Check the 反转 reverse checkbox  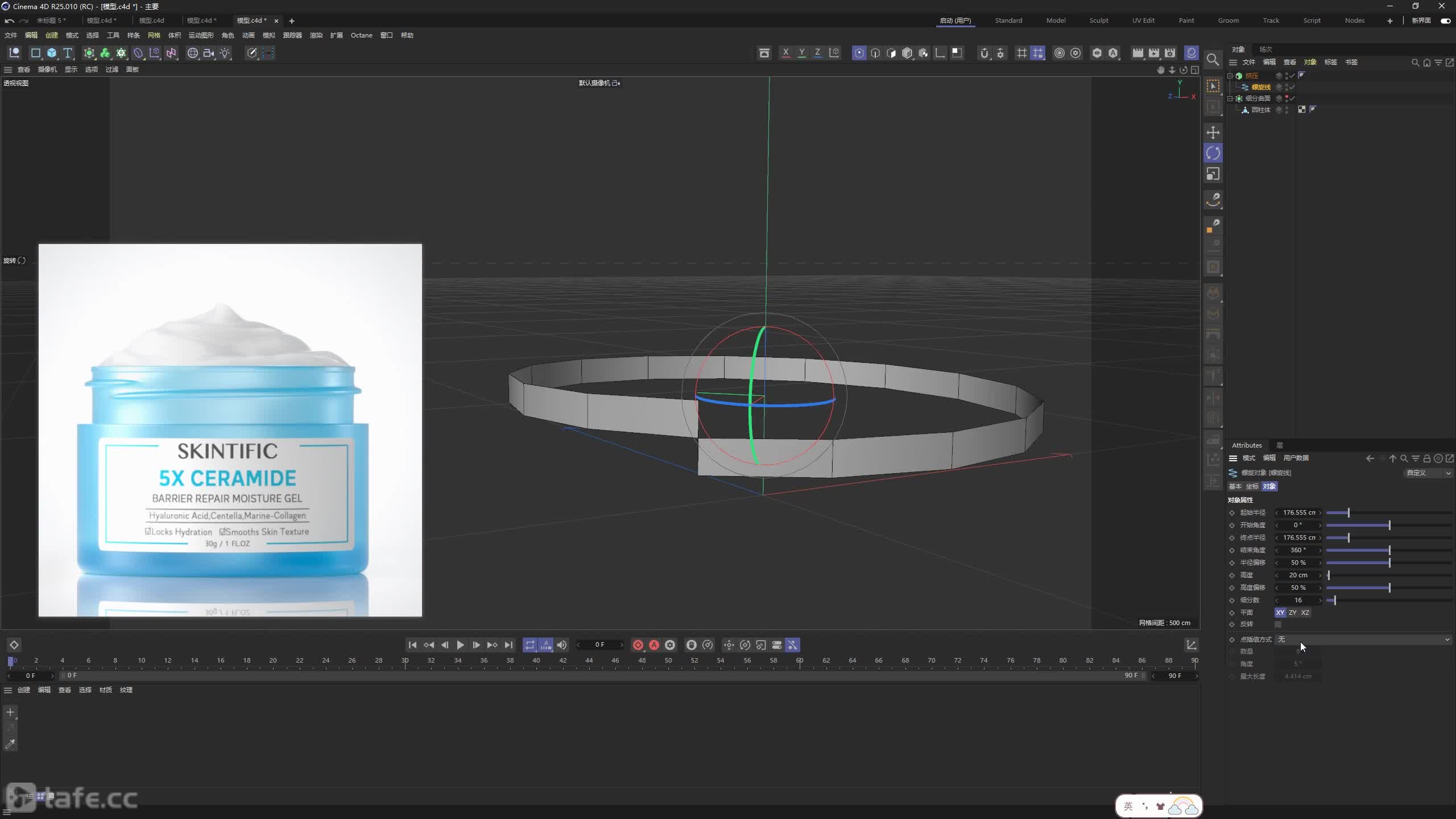tap(1278, 624)
